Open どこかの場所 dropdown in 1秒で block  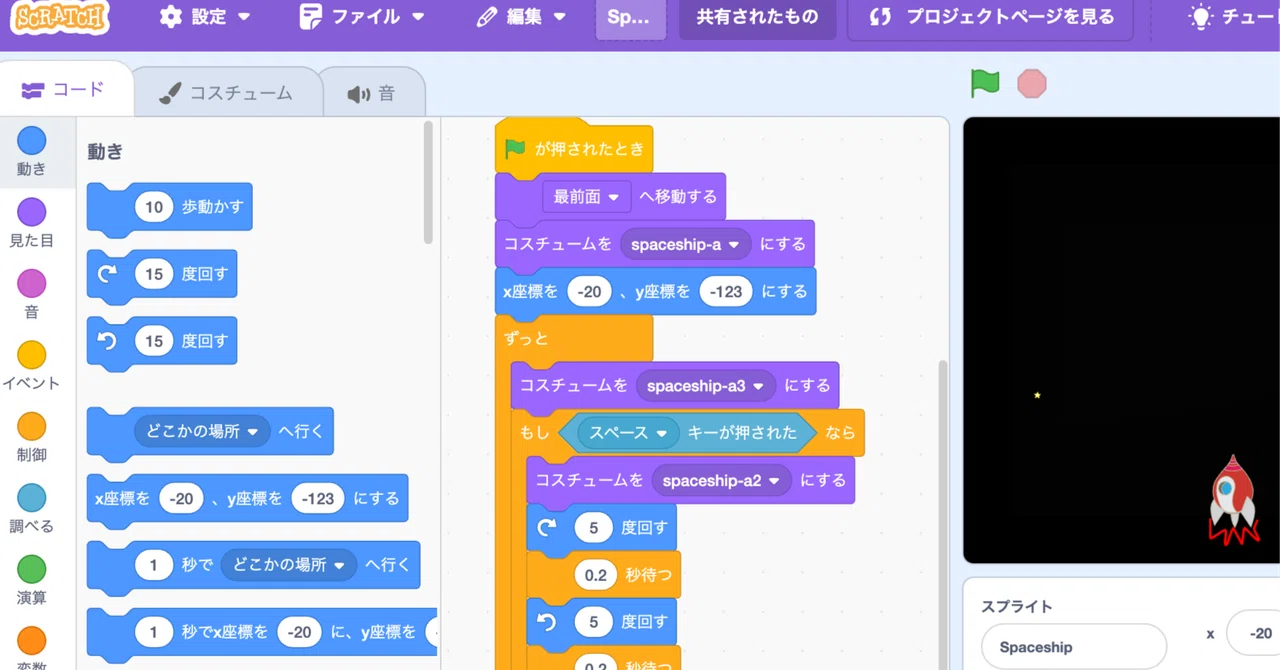[289, 565]
